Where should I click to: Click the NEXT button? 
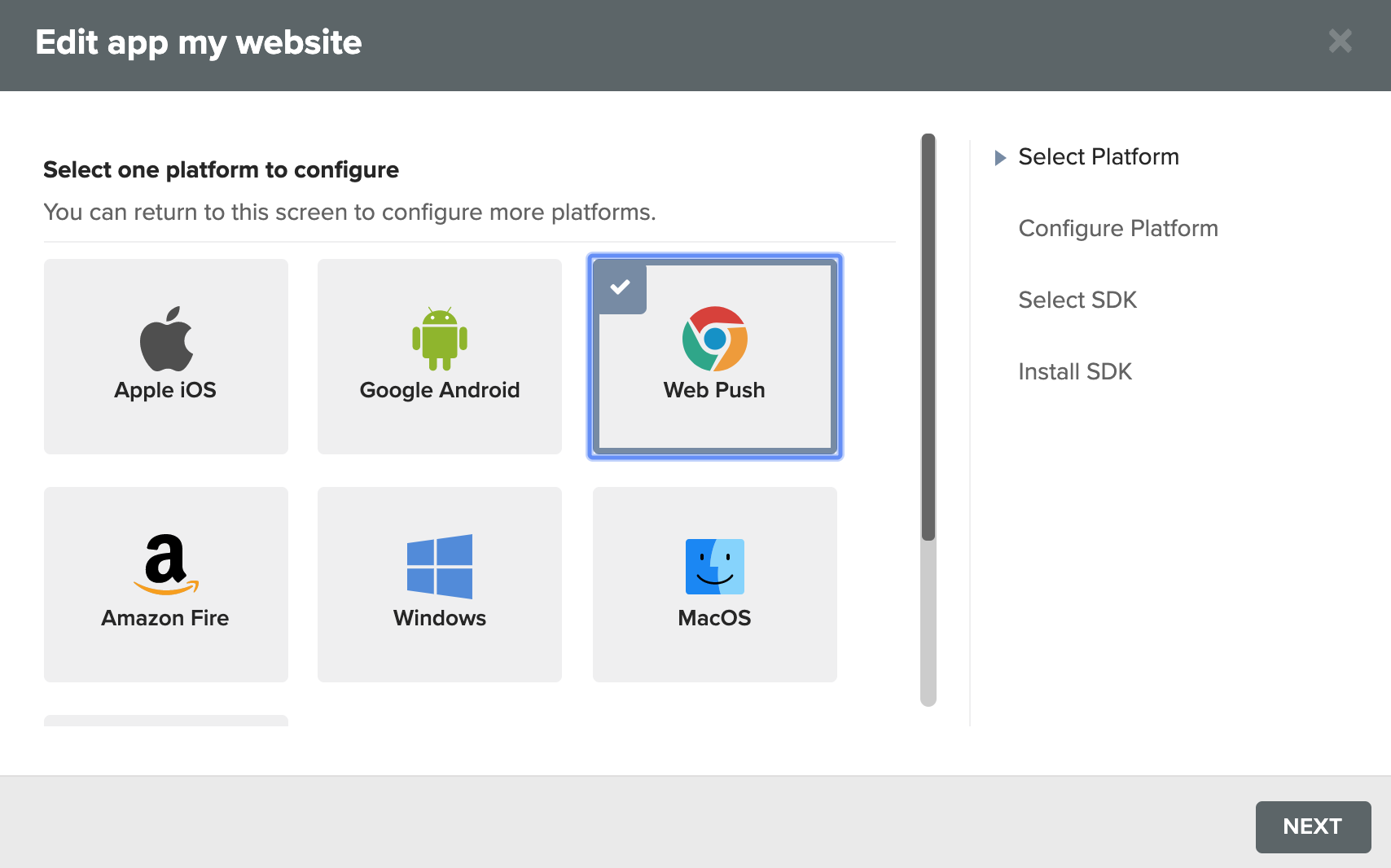(x=1313, y=826)
